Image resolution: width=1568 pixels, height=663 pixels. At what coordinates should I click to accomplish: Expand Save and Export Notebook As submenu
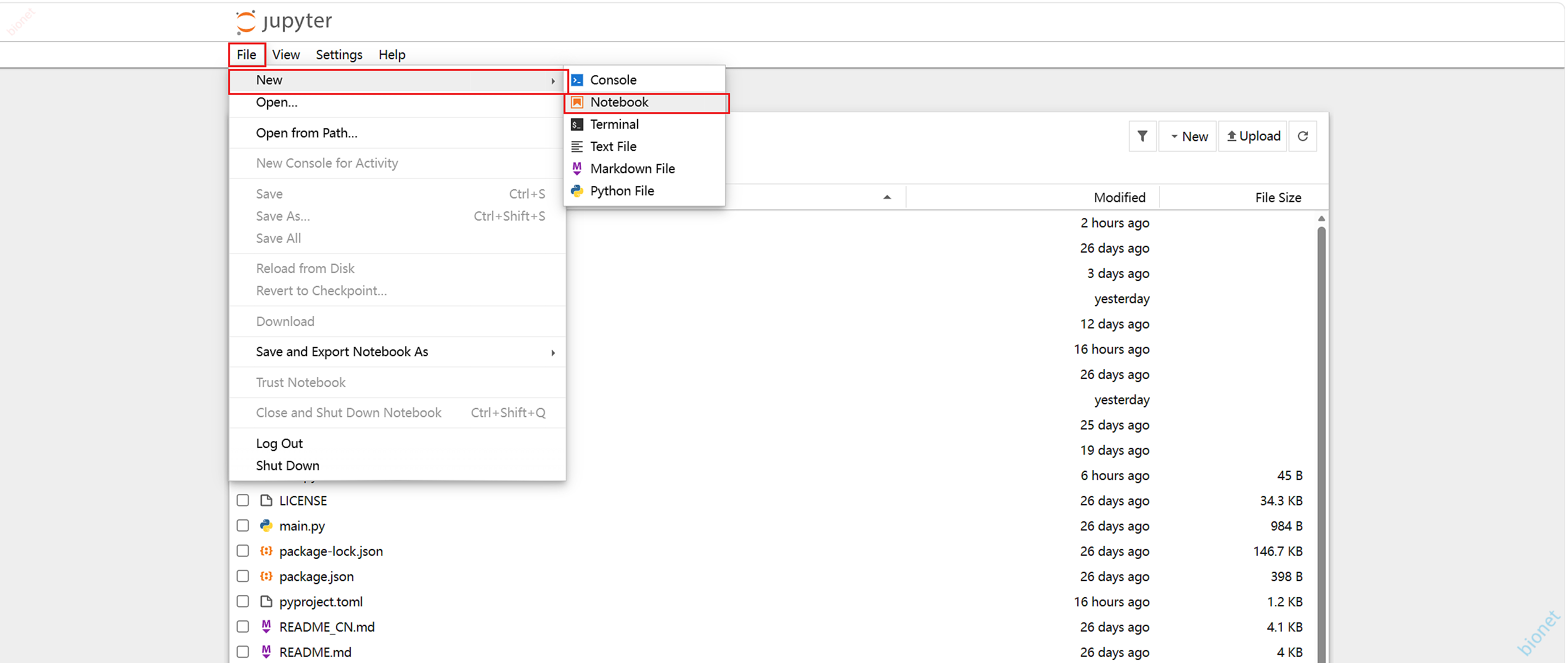(x=398, y=352)
